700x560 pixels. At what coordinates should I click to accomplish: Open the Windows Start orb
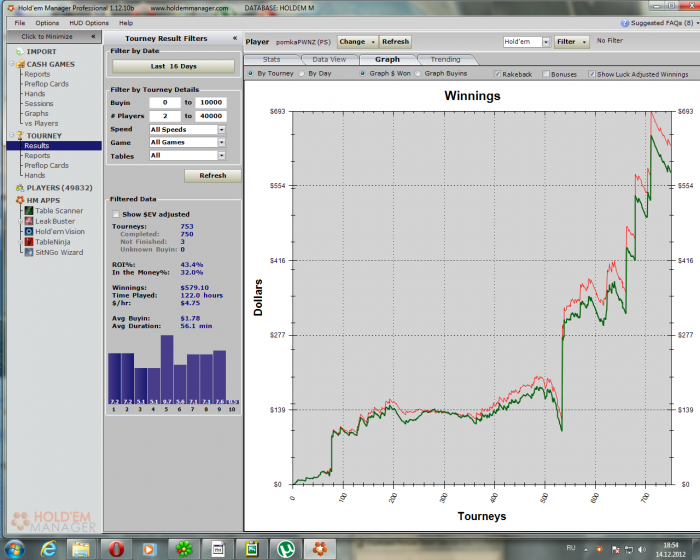pyautogui.click(x=15, y=549)
